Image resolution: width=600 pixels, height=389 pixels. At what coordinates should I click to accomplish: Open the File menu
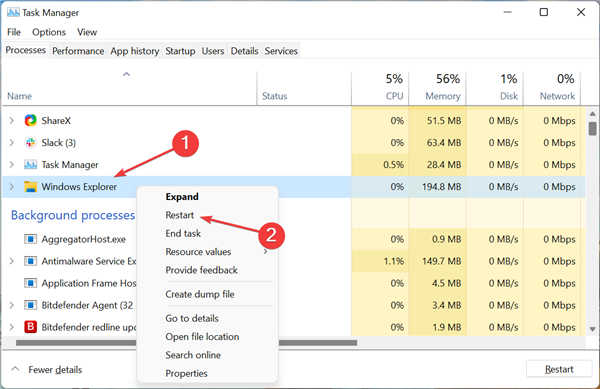(14, 32)
